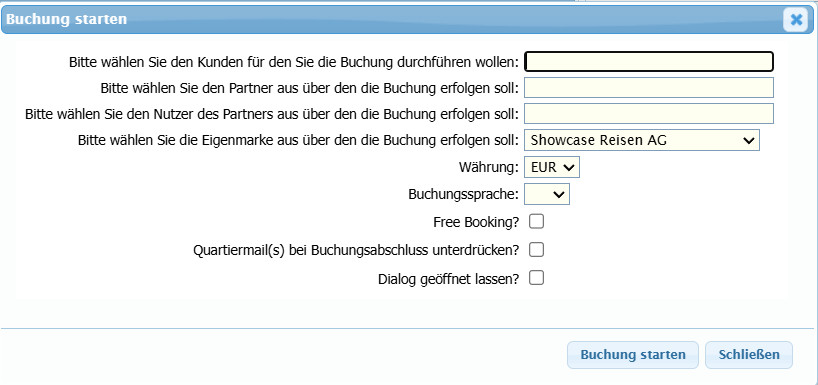Click the Buchung starten button

point(633,355)
